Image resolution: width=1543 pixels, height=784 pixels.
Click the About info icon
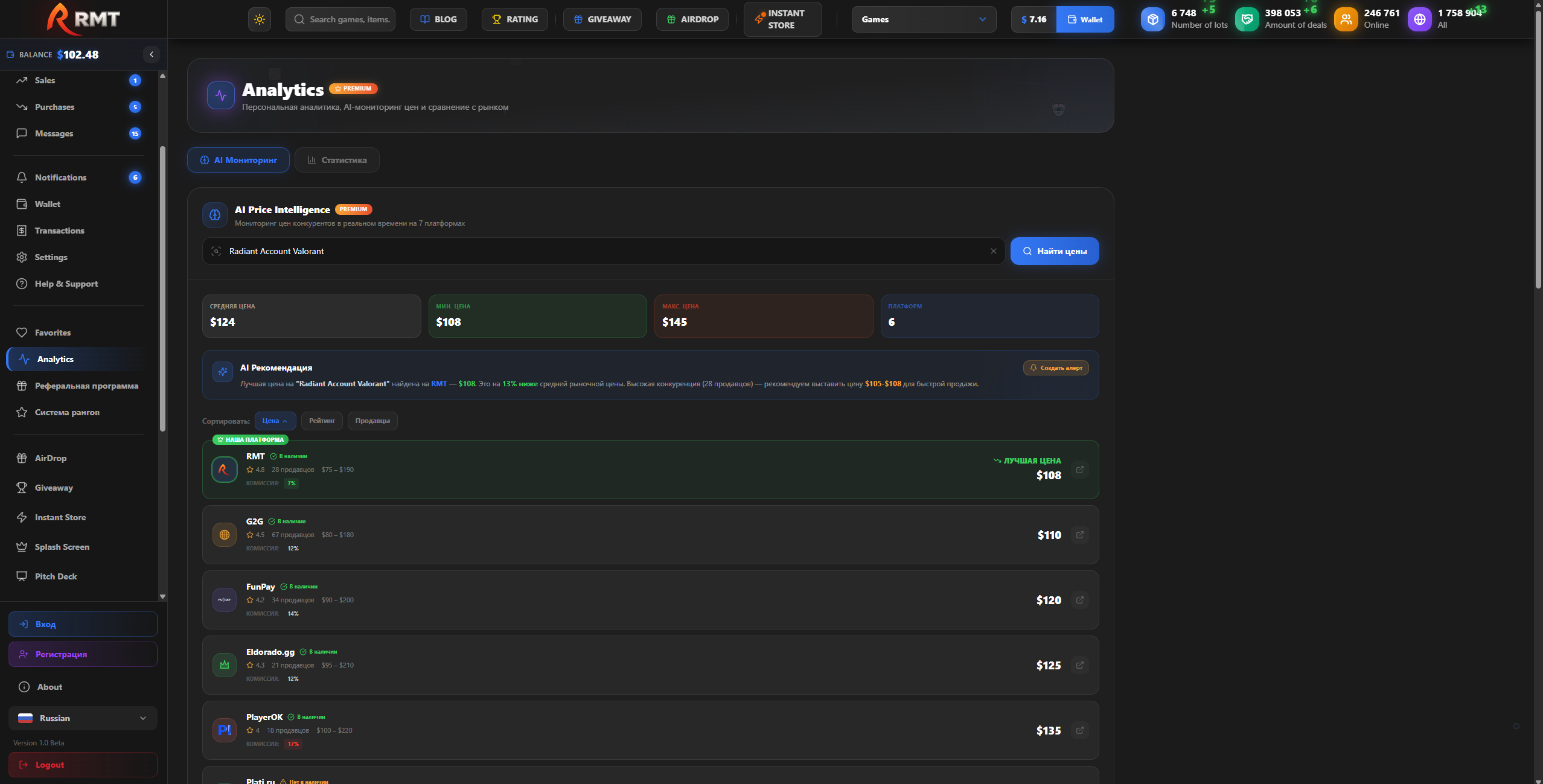click(x=24, y=687)
